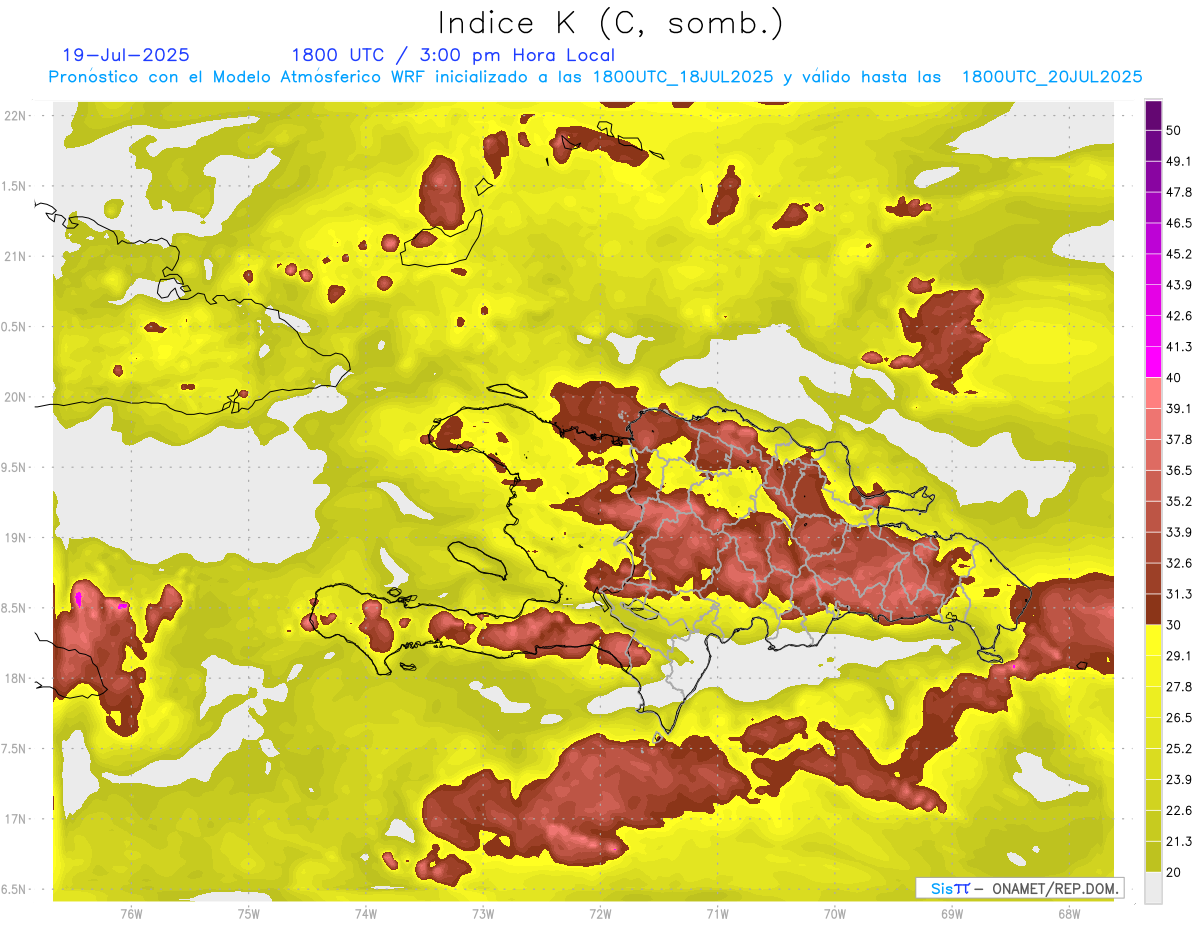Click the color bar value '32.6'

click(1178, 562)
